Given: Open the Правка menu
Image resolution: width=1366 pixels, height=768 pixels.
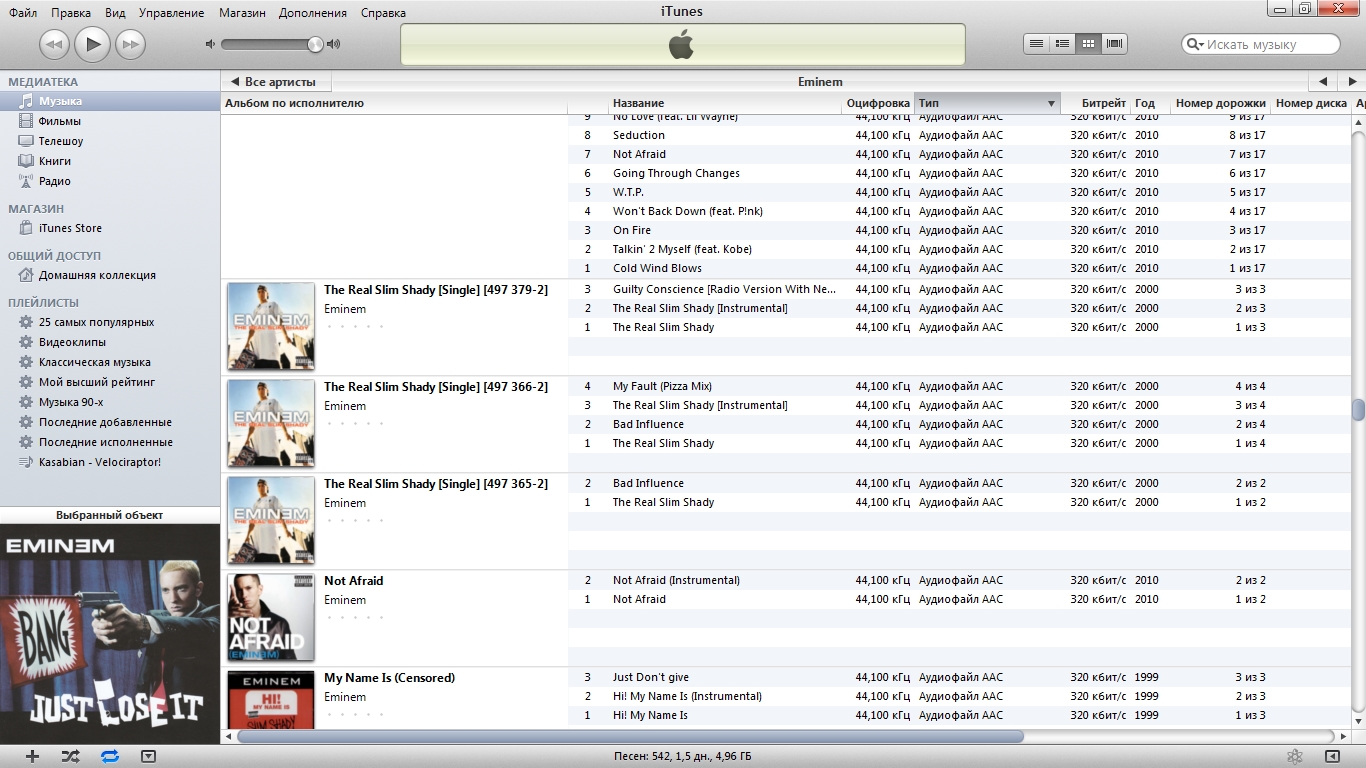Looking at the screenshot, I should [71, 13].
